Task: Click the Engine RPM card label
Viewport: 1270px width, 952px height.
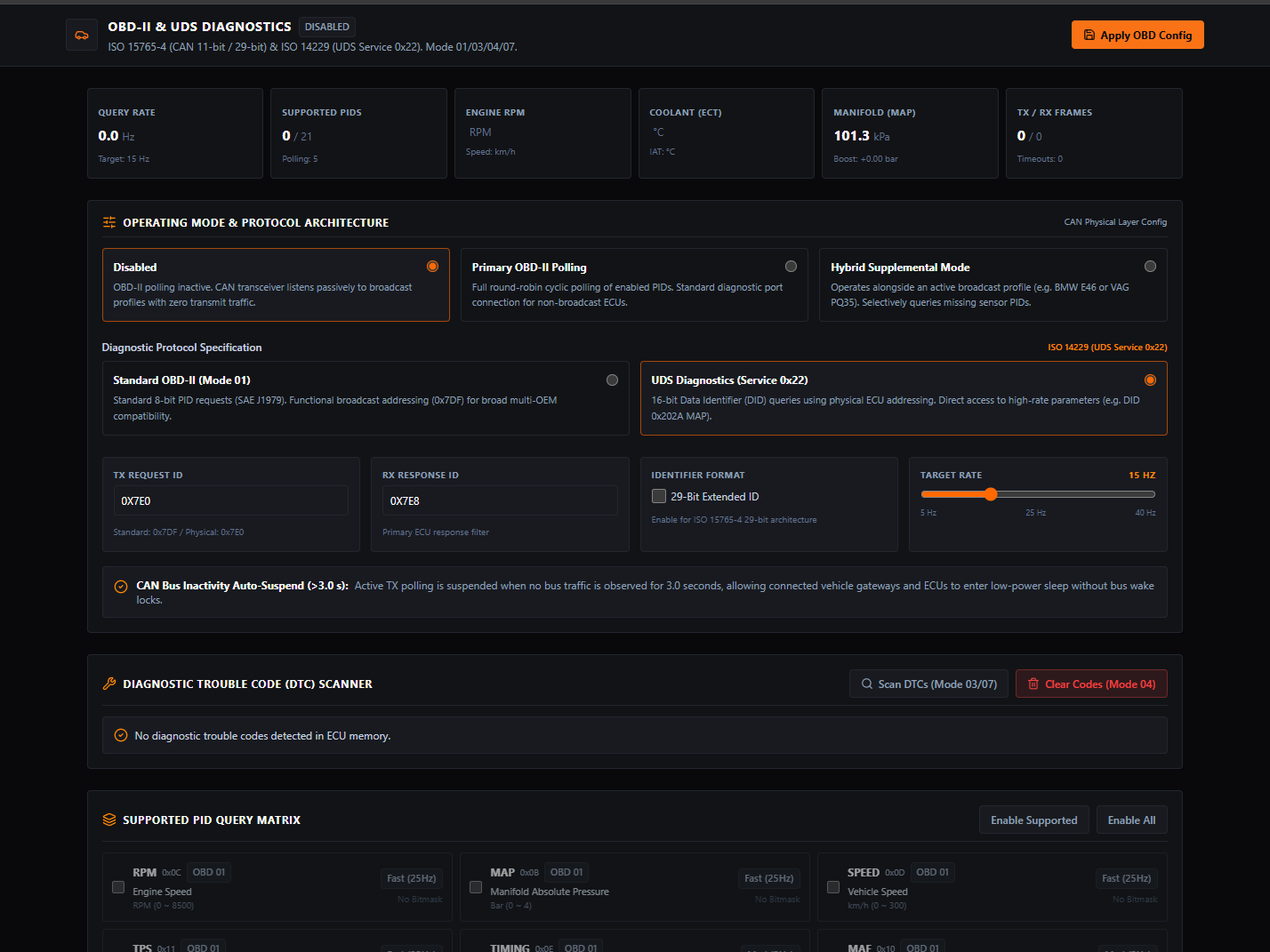Action: [x=495, y=113]
